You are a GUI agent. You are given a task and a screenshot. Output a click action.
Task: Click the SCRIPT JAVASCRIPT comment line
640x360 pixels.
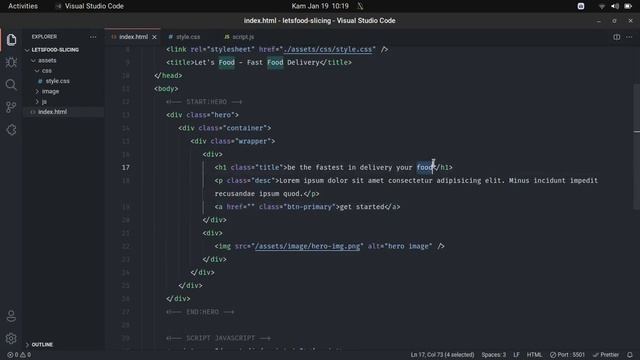click(218, 338)
